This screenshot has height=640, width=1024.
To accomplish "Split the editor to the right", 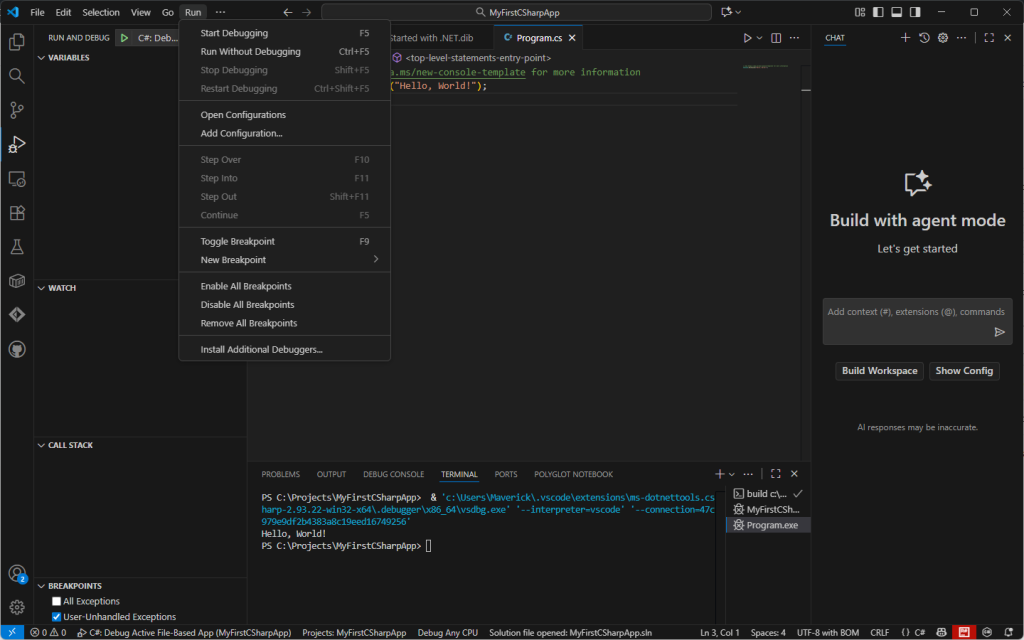I will point(776,38).
